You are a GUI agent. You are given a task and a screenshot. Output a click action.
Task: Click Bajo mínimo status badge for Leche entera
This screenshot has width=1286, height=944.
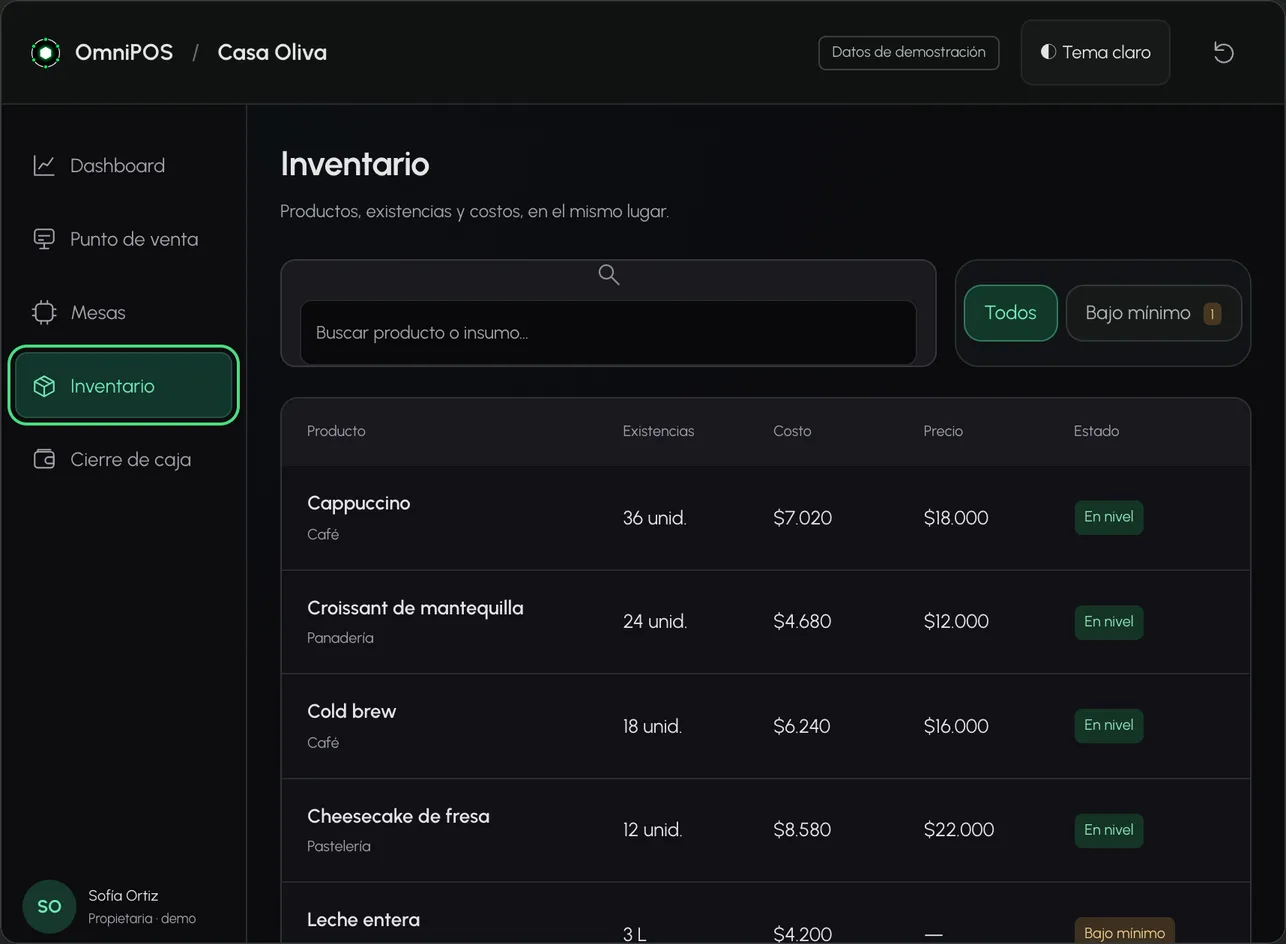pos(1124,931)
